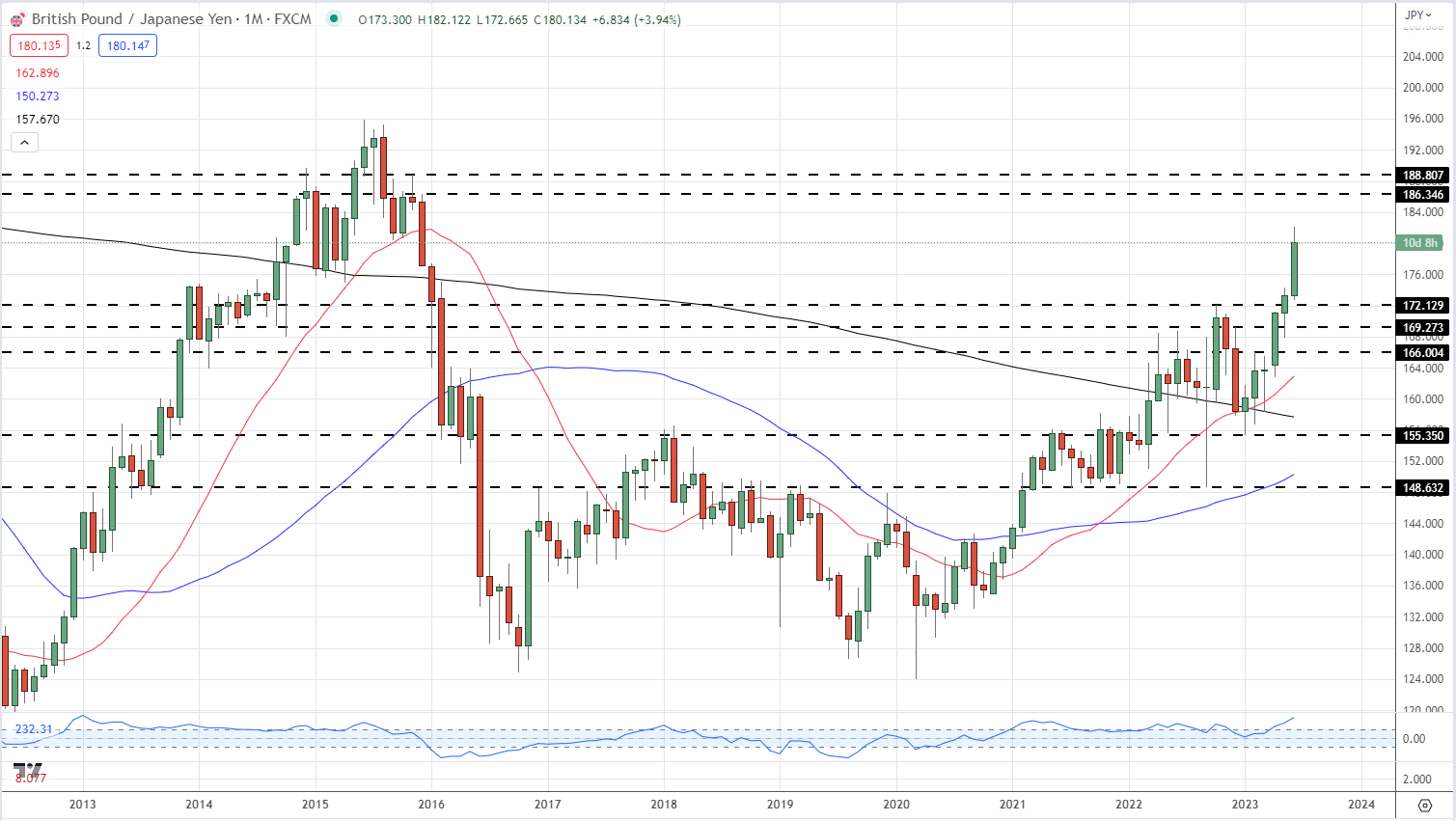The height and width of the screenshot is (821, 1456).
Task: Click the 200.000 price axis tick
Action: (1423, 88)
